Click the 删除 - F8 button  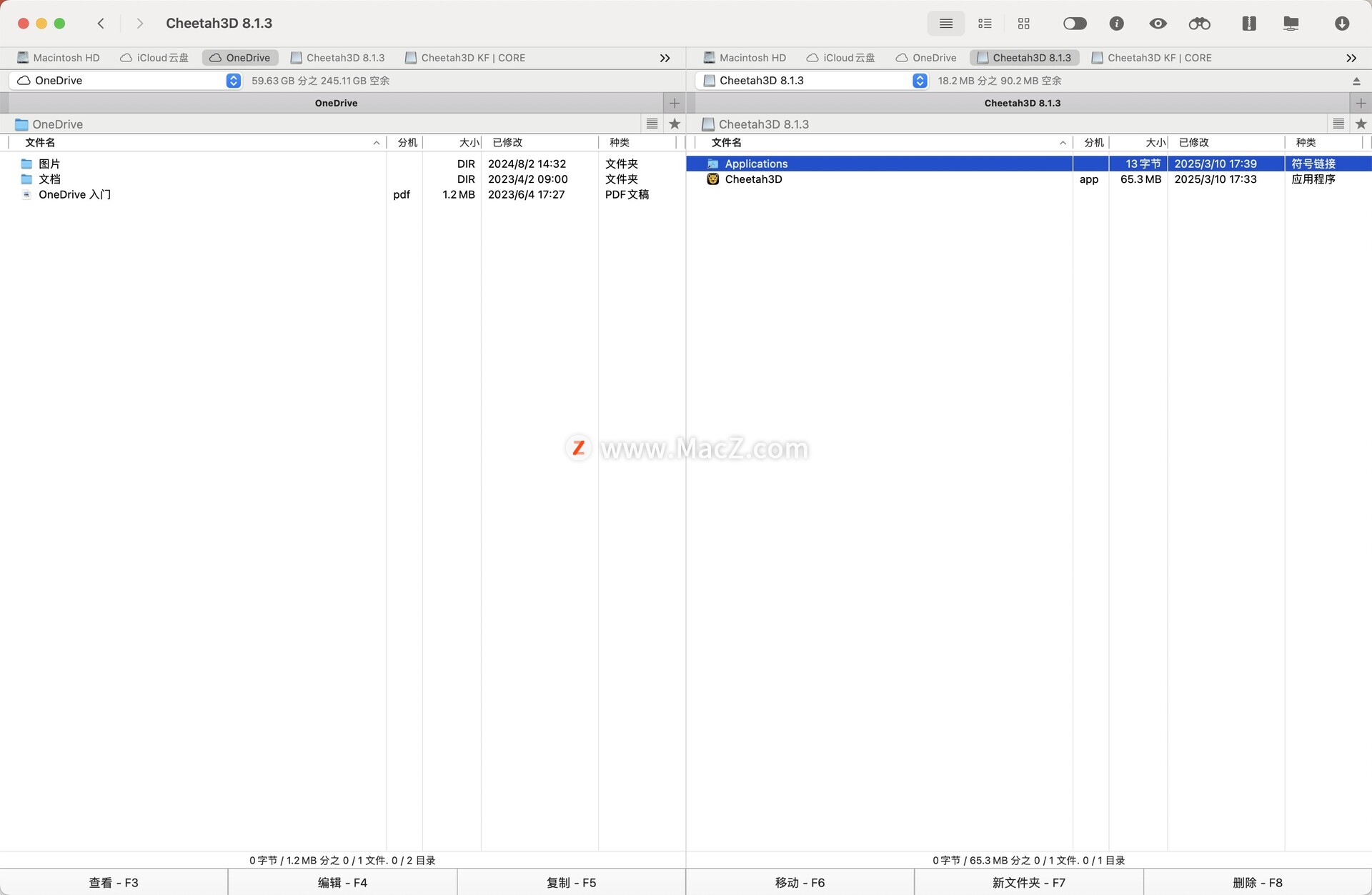(1258, 882)
